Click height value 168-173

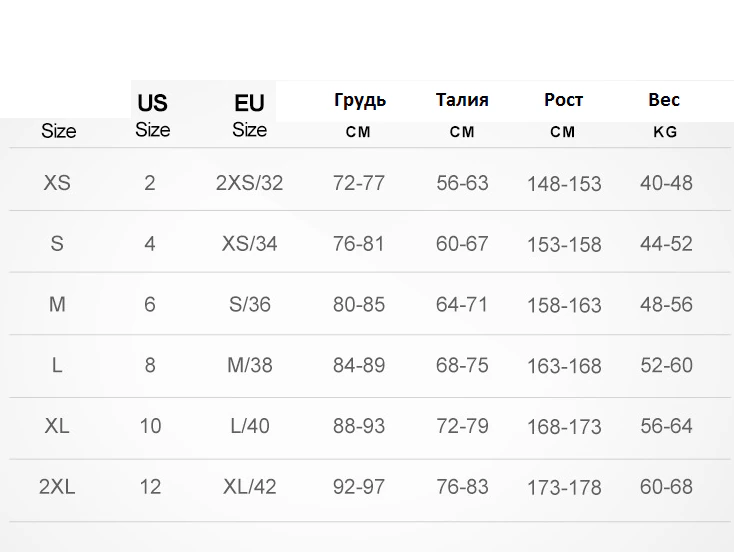coord(564,427)
